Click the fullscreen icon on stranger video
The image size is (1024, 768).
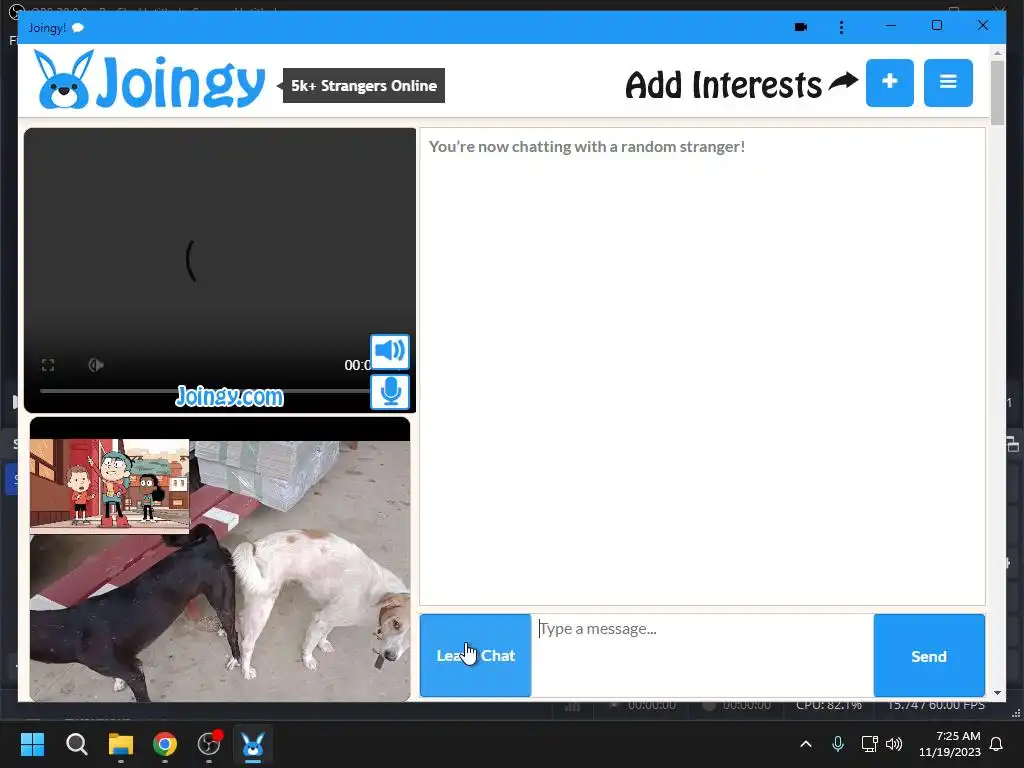coord(48,365)
